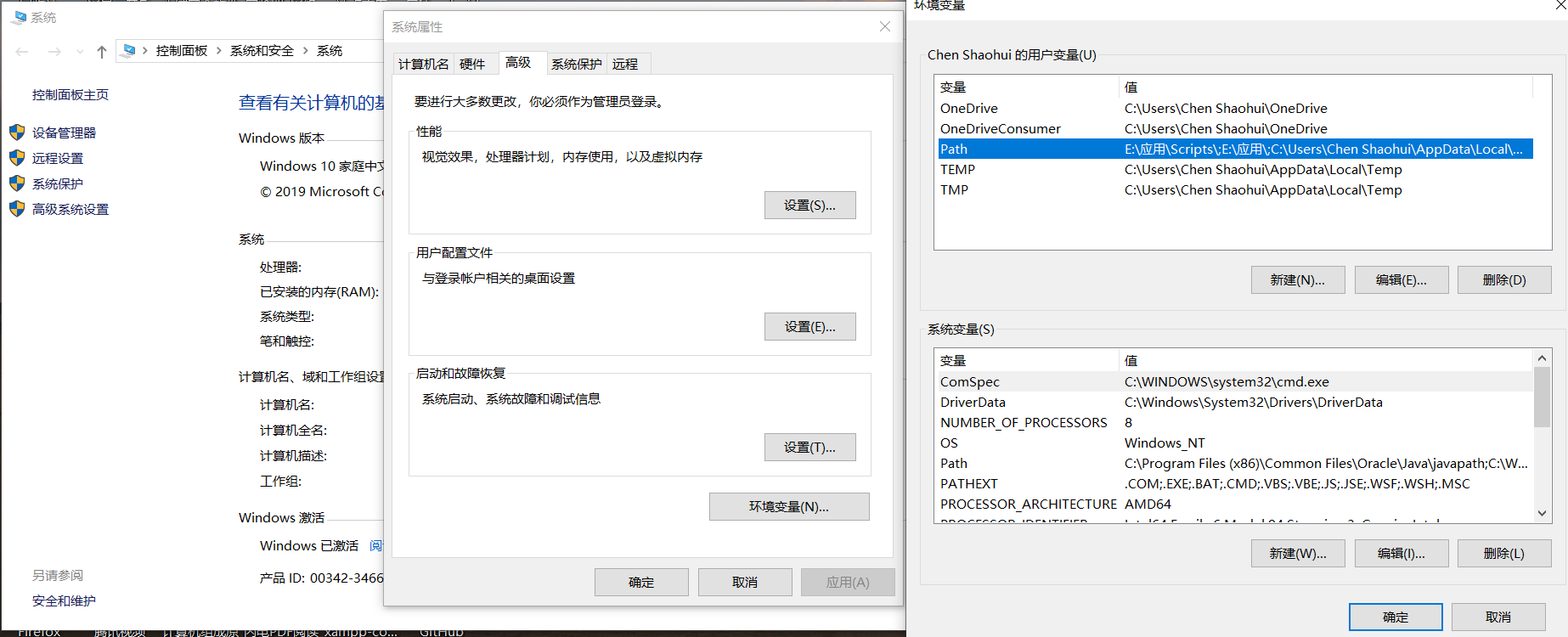The image size is (1568, 637).
Task: Select PROCESSOR_ARCHITECTURE system variable row
Action: tap(1236, 504)
